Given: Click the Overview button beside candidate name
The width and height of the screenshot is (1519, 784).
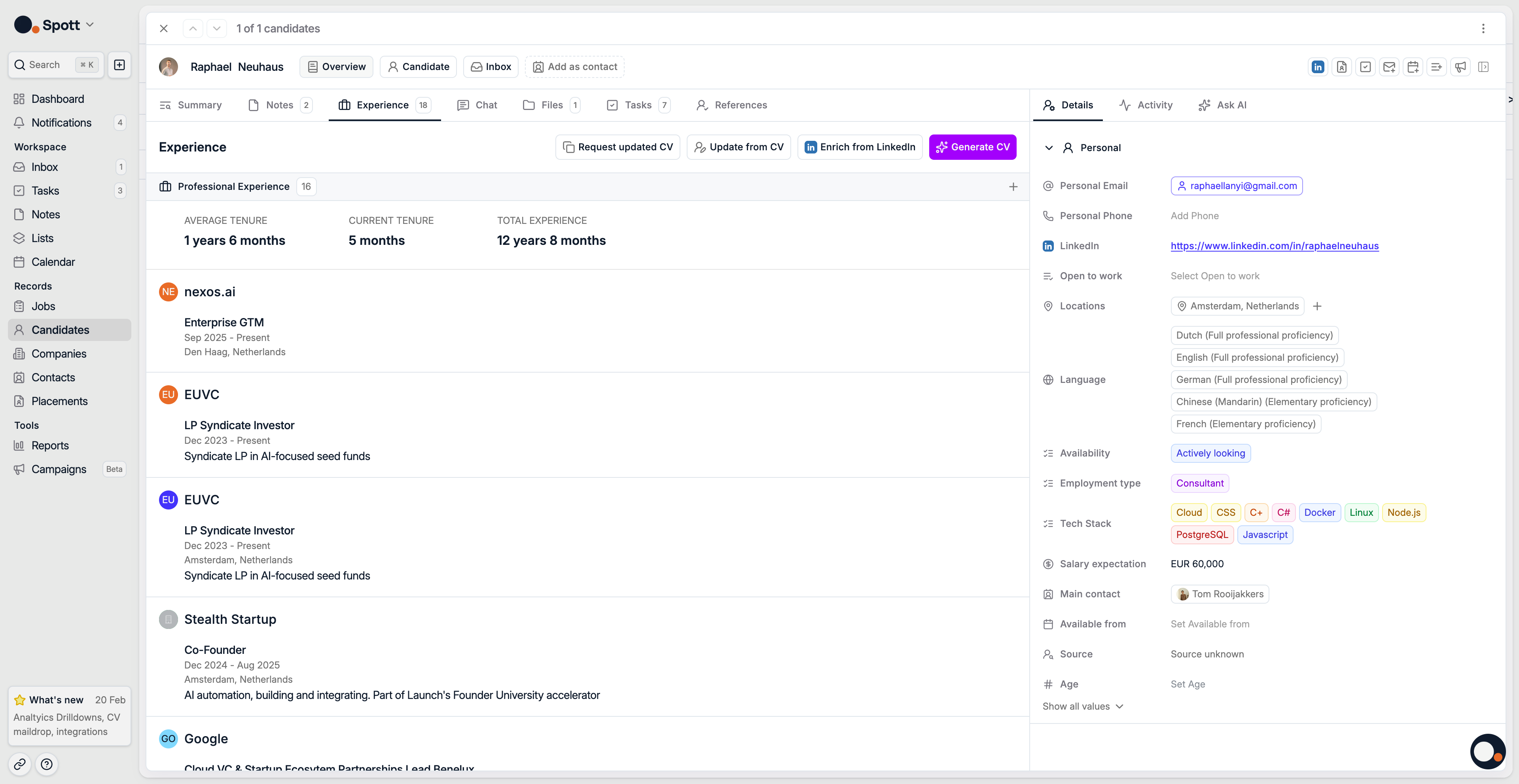Looking at the screenshot, I should click(336, 66).
